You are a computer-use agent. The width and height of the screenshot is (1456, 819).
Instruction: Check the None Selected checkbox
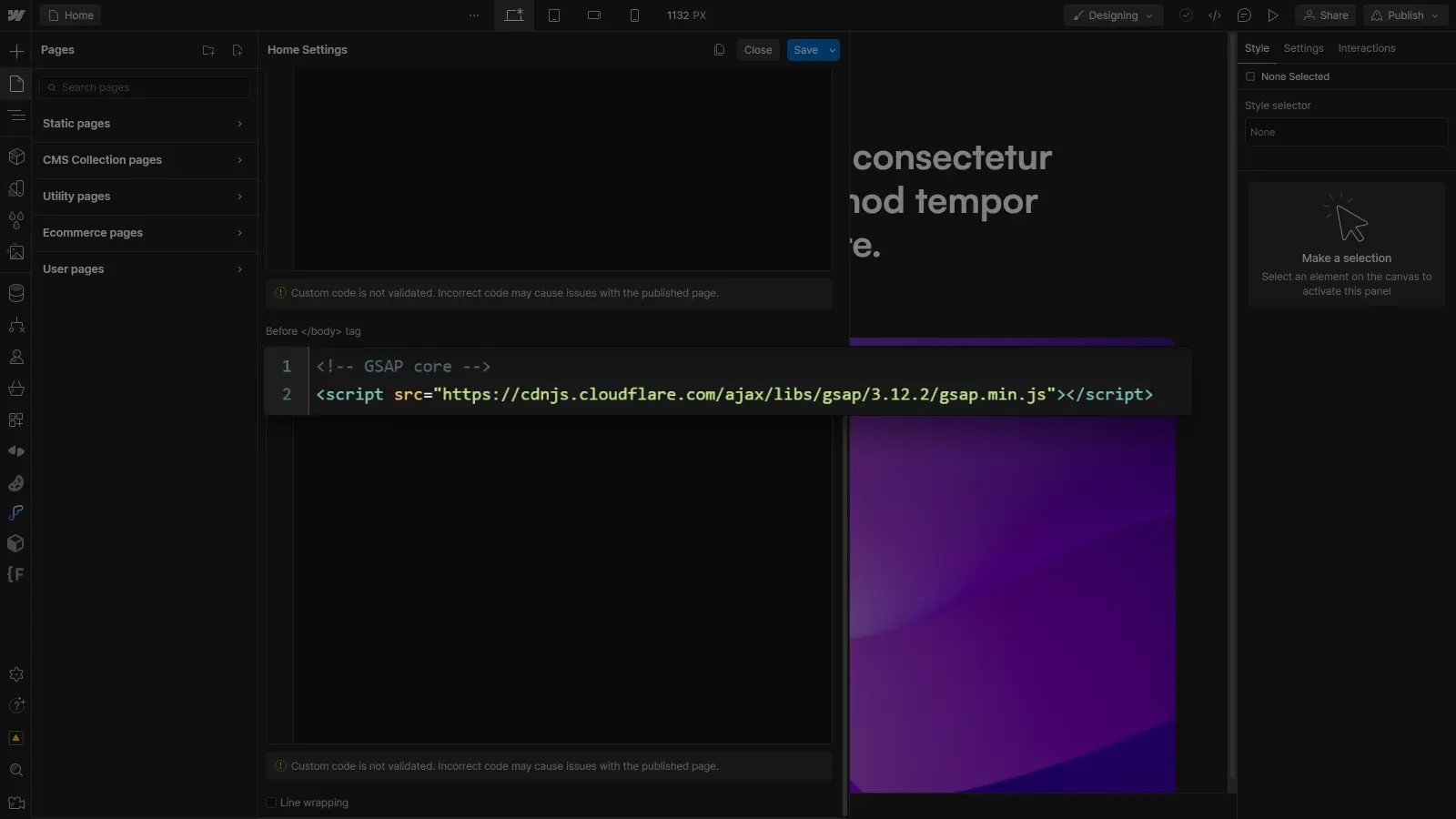click(1251, 76)
